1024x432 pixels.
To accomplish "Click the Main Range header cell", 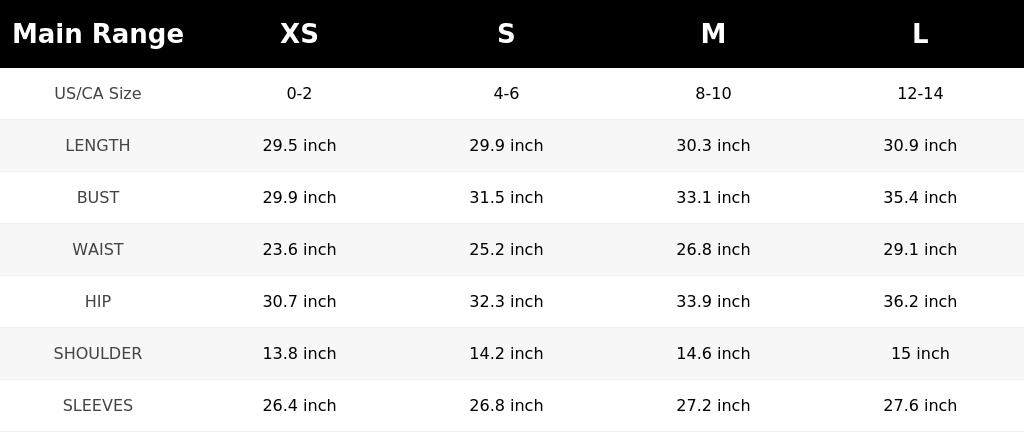I will click(98, 34).
